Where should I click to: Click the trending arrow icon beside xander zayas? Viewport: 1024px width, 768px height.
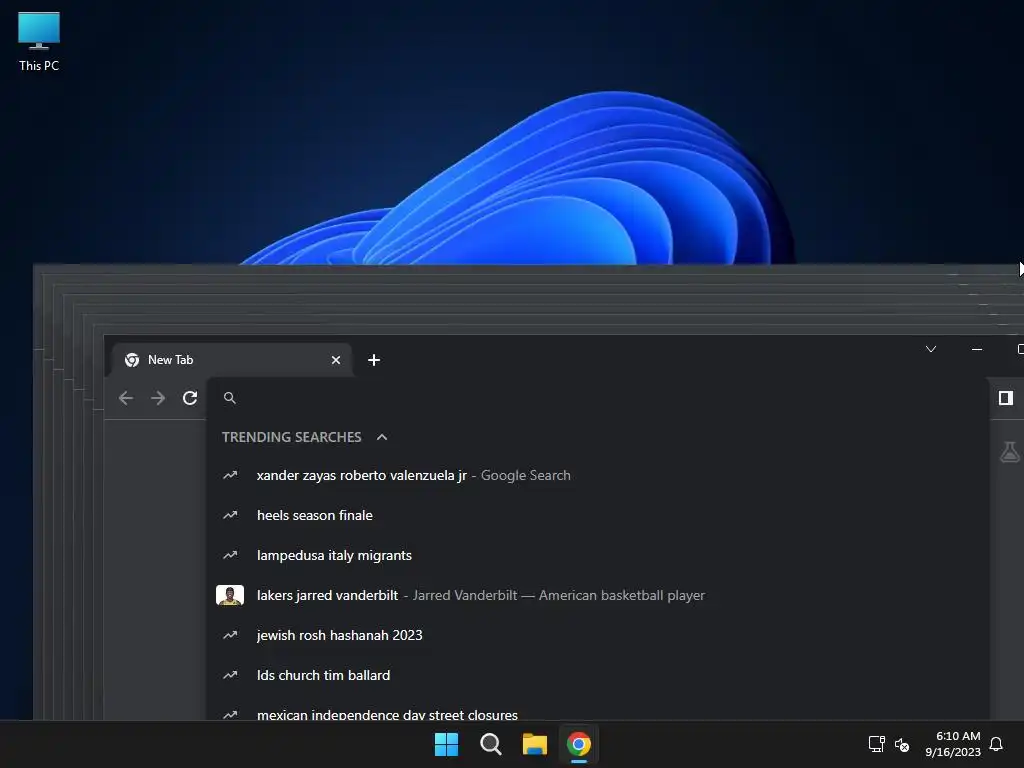pyautogui.click(x=230, y=475)
